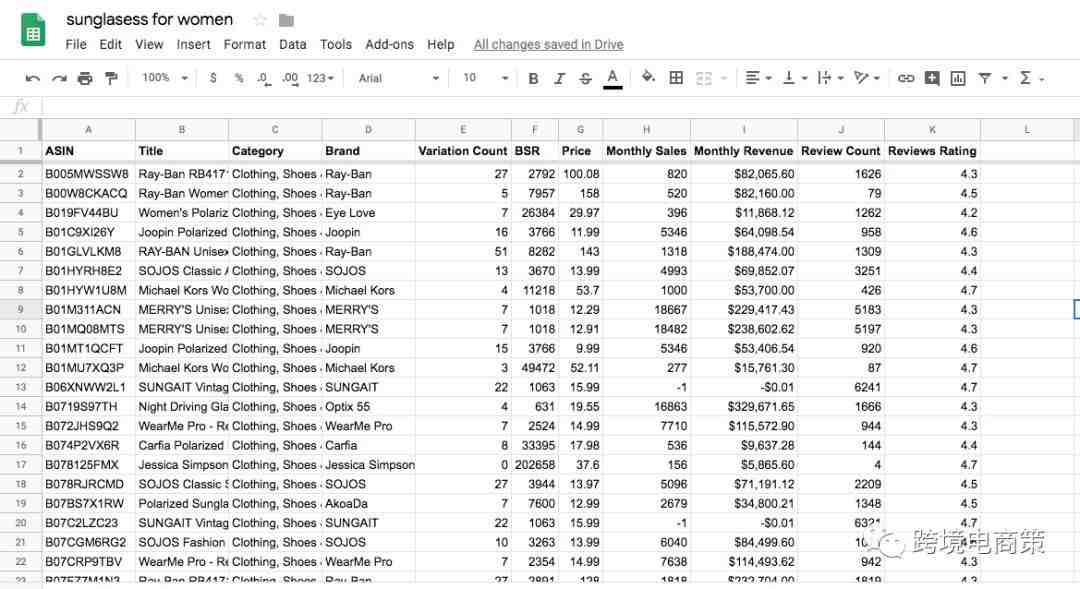Select row 9 header

pyautogui.click(x=21, y=309)
